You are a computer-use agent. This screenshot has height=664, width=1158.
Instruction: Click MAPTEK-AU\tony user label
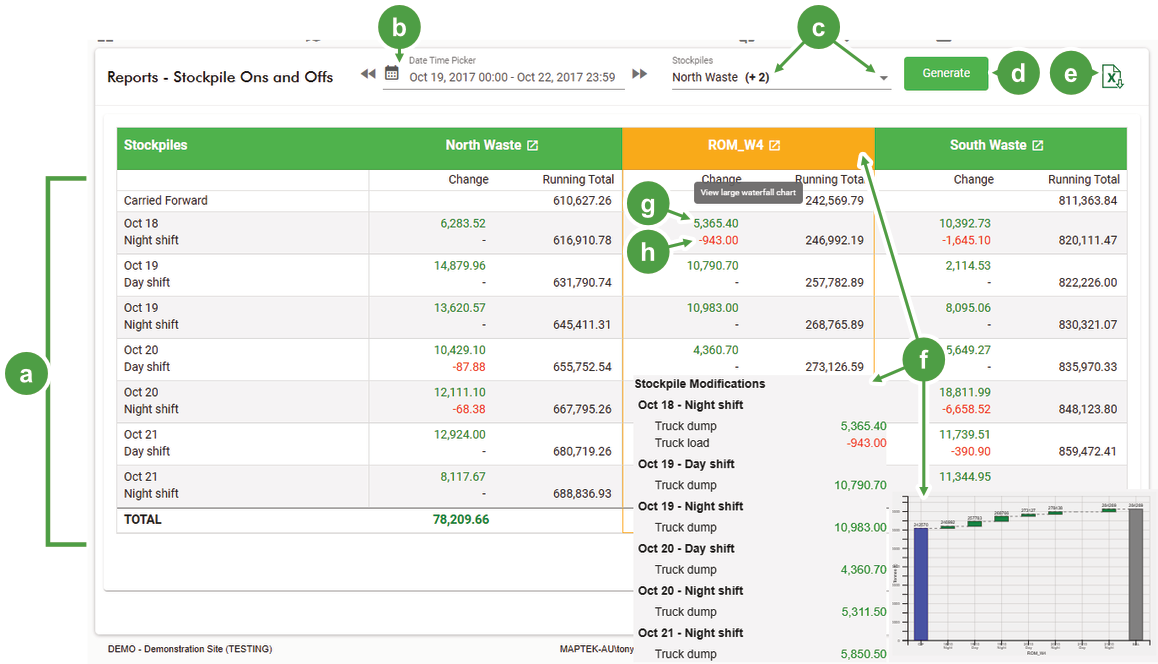[597, 649]
